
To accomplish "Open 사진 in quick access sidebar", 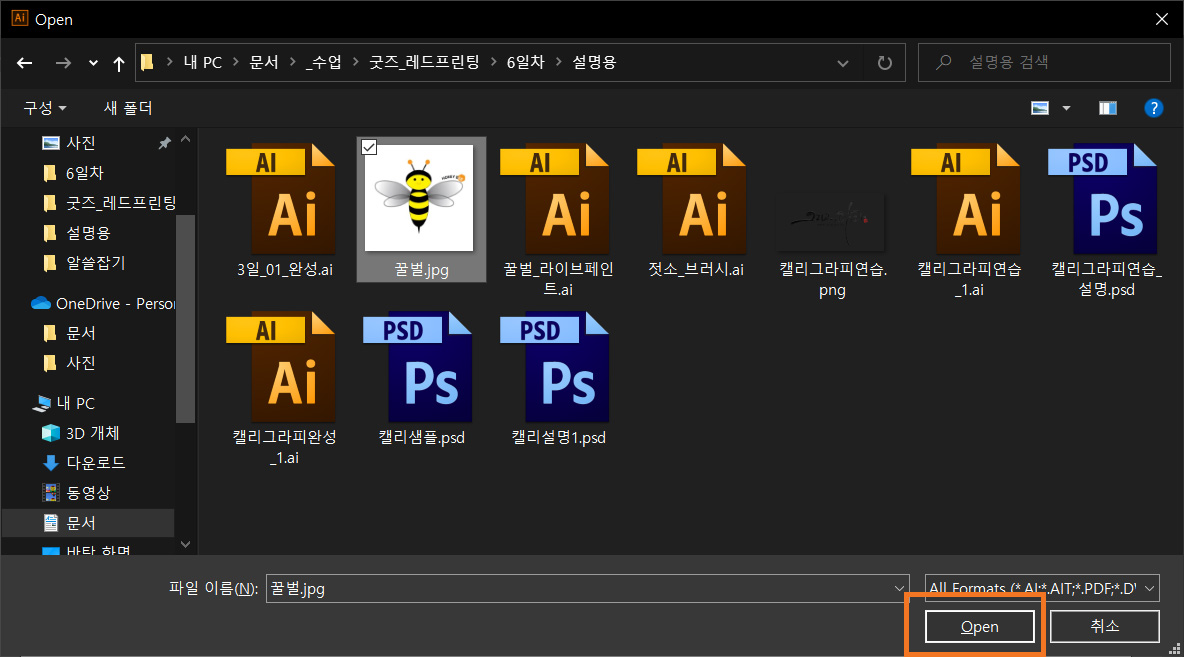I will [80, 143].
